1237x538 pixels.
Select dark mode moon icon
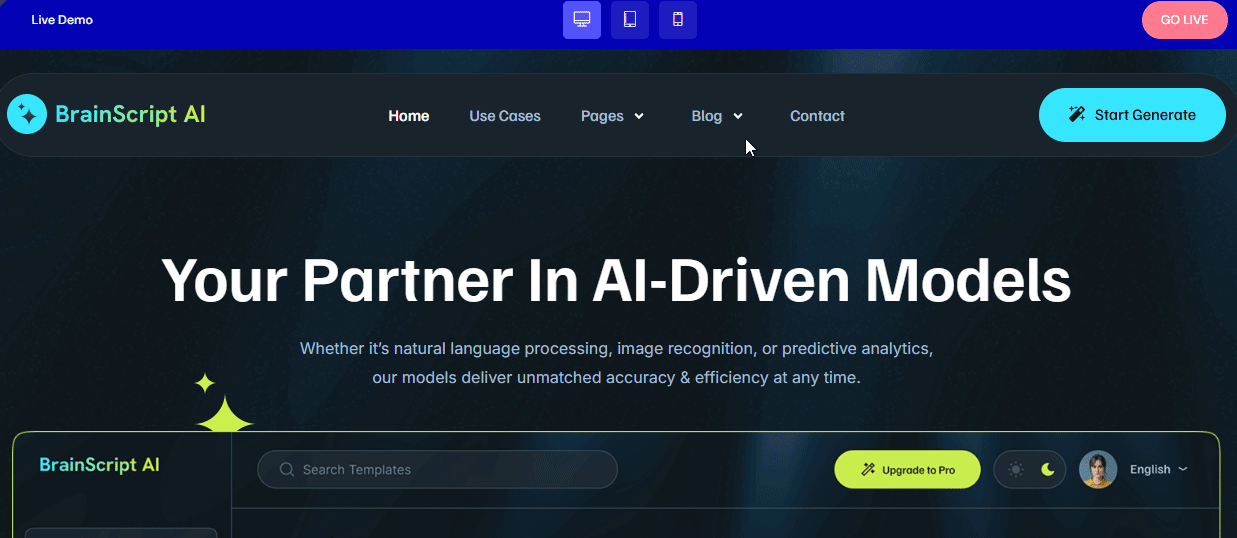(1048, 469)
